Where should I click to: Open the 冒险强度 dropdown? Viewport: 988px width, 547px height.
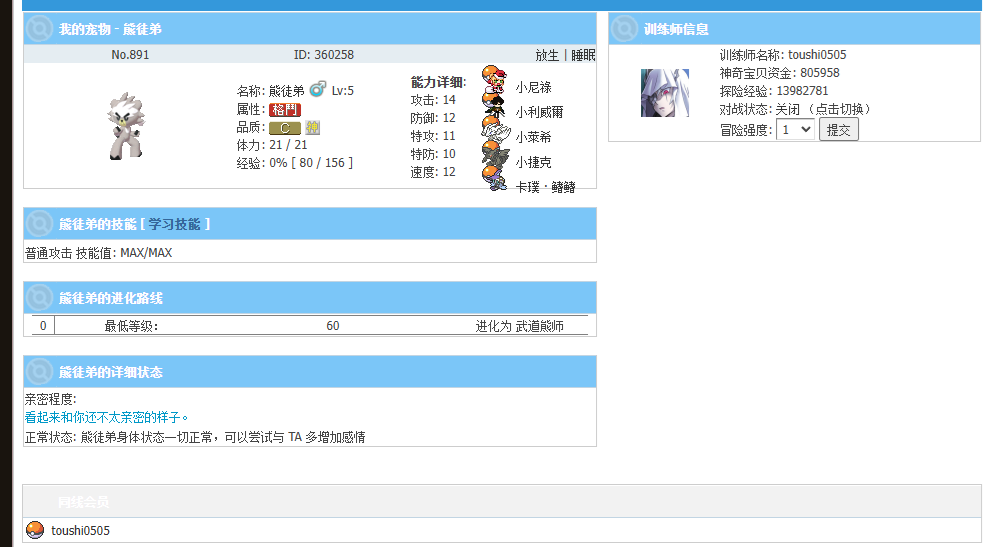pos(796,130)
